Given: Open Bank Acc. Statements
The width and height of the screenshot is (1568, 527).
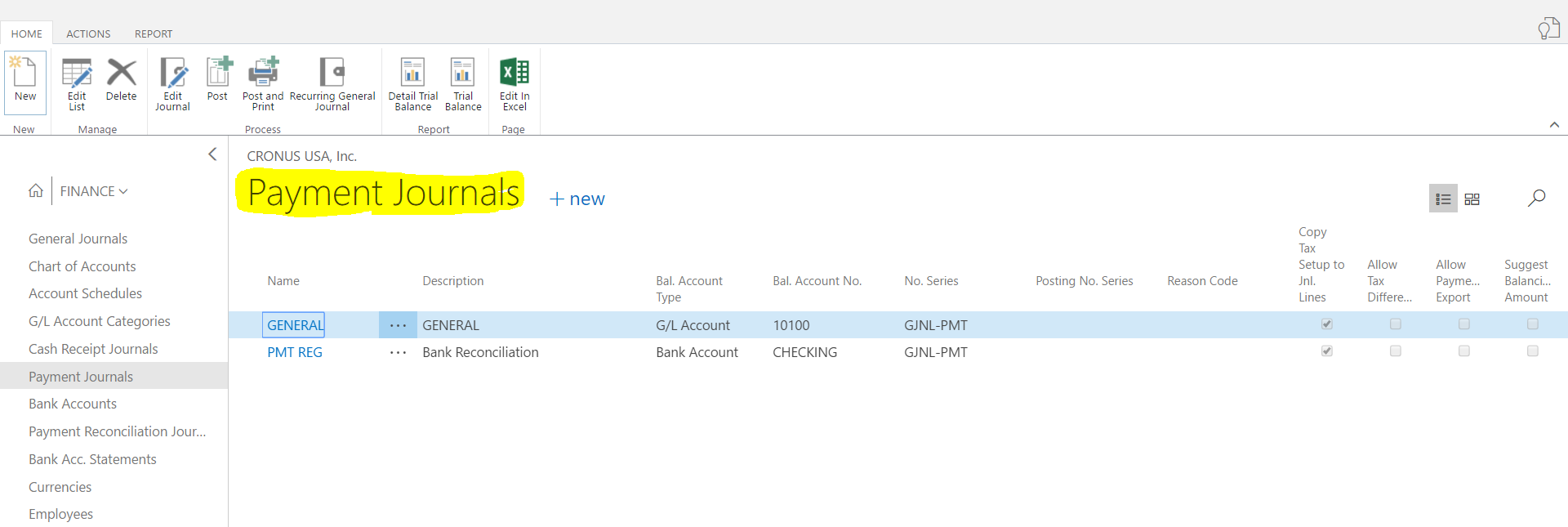Looking at the screenshot, I should [92, 459].
